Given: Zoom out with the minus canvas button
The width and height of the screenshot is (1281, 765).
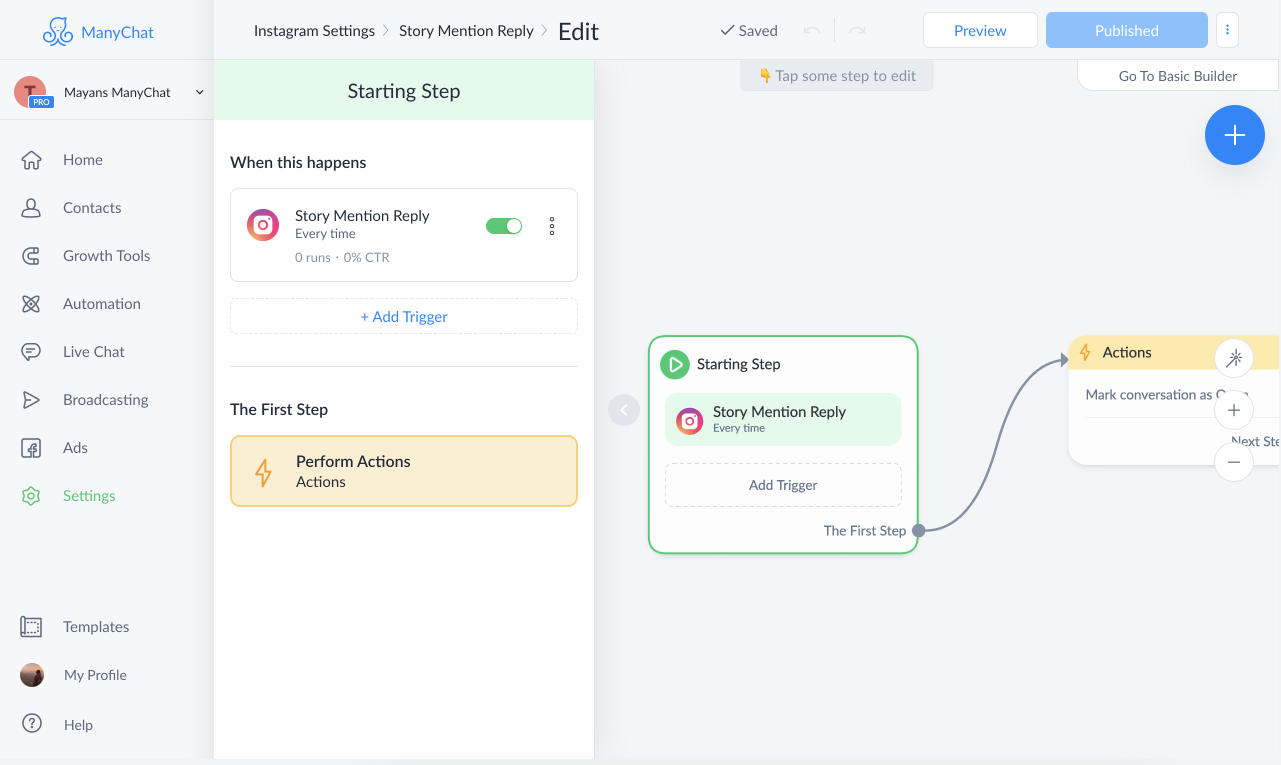Looking at the screenshot, I should point(1234,462).
